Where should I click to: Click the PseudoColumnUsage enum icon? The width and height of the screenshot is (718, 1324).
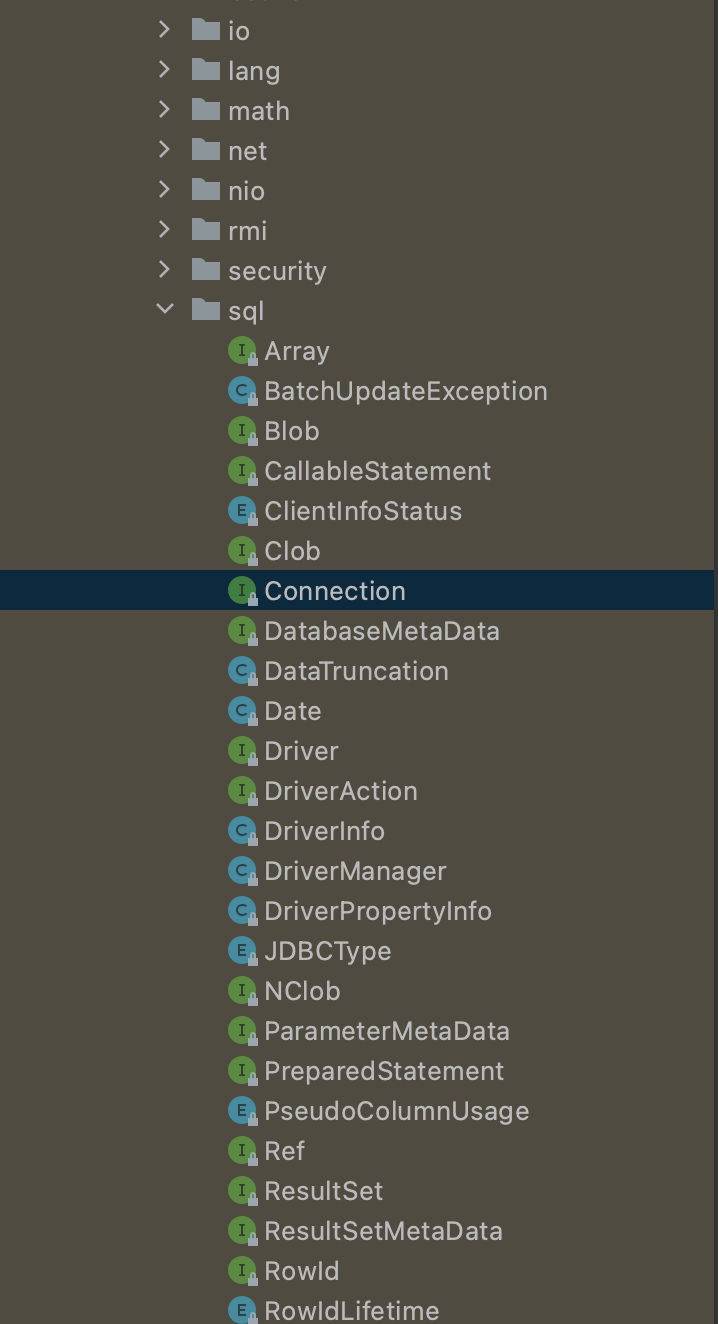(x=242, y=1111)
